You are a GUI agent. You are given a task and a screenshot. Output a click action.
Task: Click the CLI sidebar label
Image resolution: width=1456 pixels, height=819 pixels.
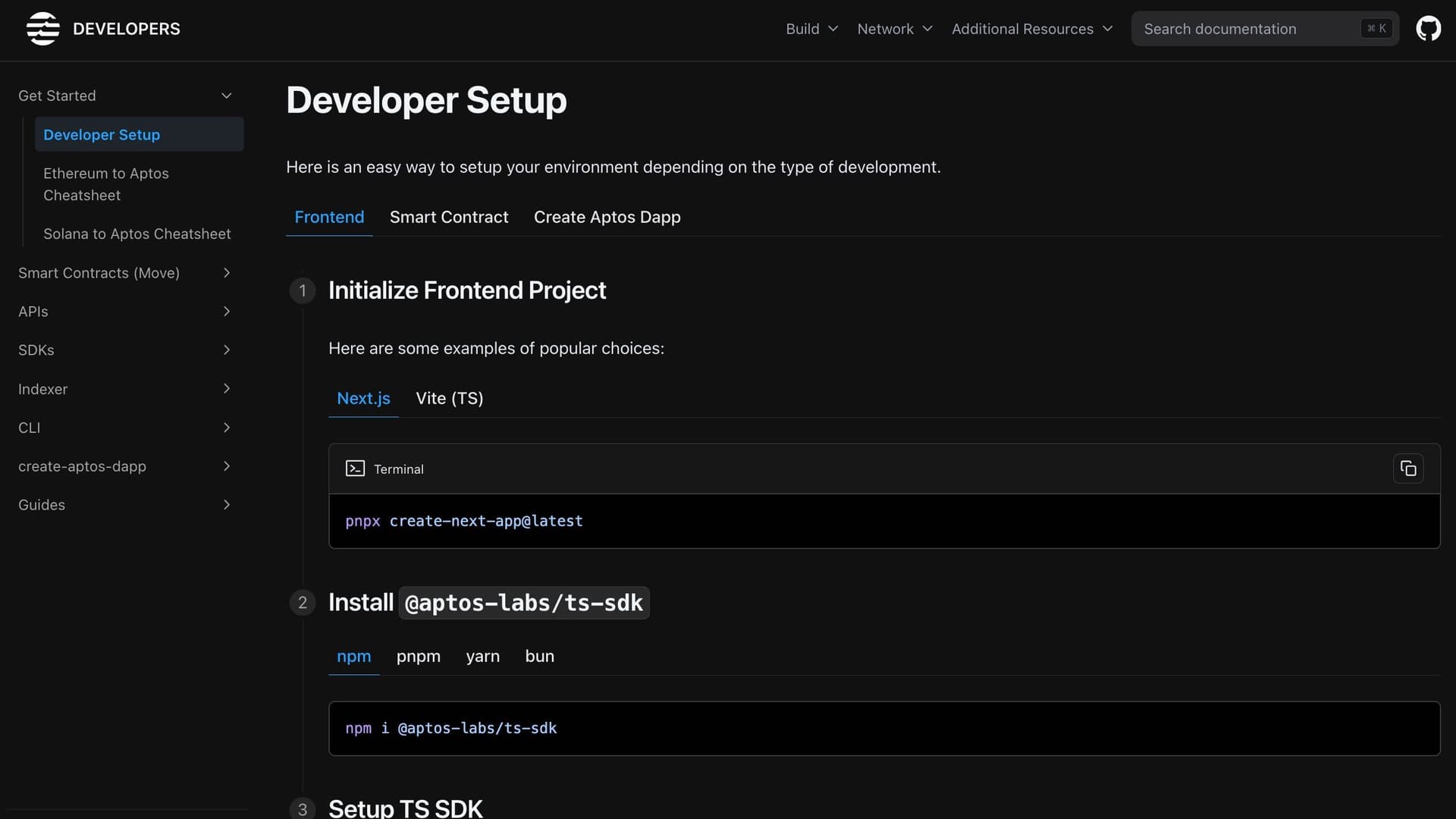pos(29,428)
